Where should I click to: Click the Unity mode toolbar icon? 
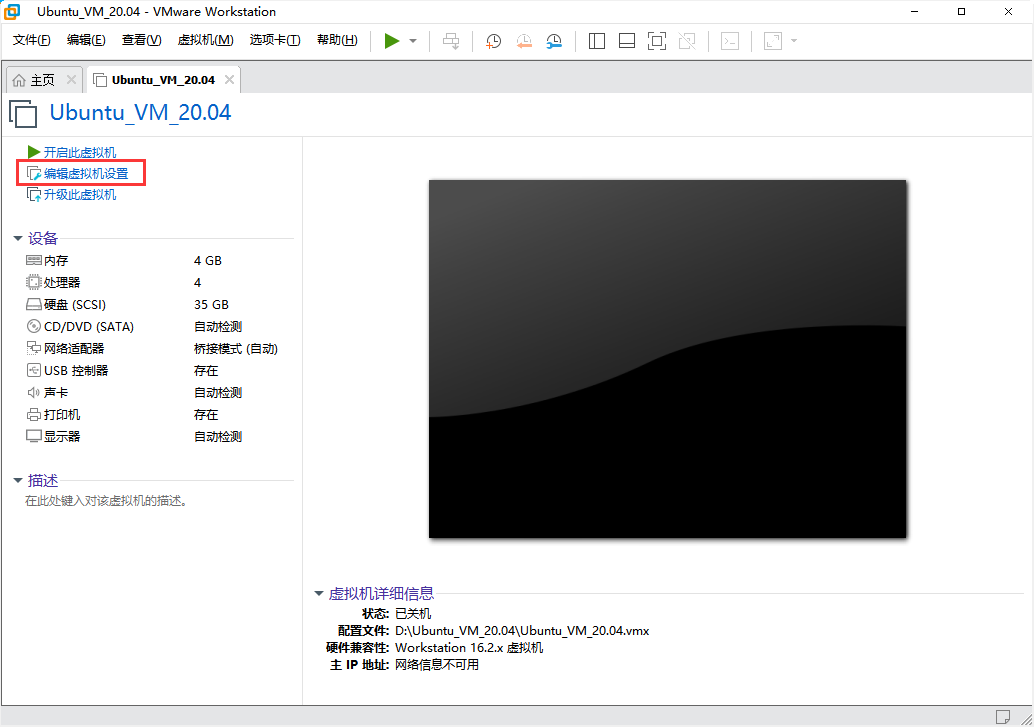(x=687, y=41)
